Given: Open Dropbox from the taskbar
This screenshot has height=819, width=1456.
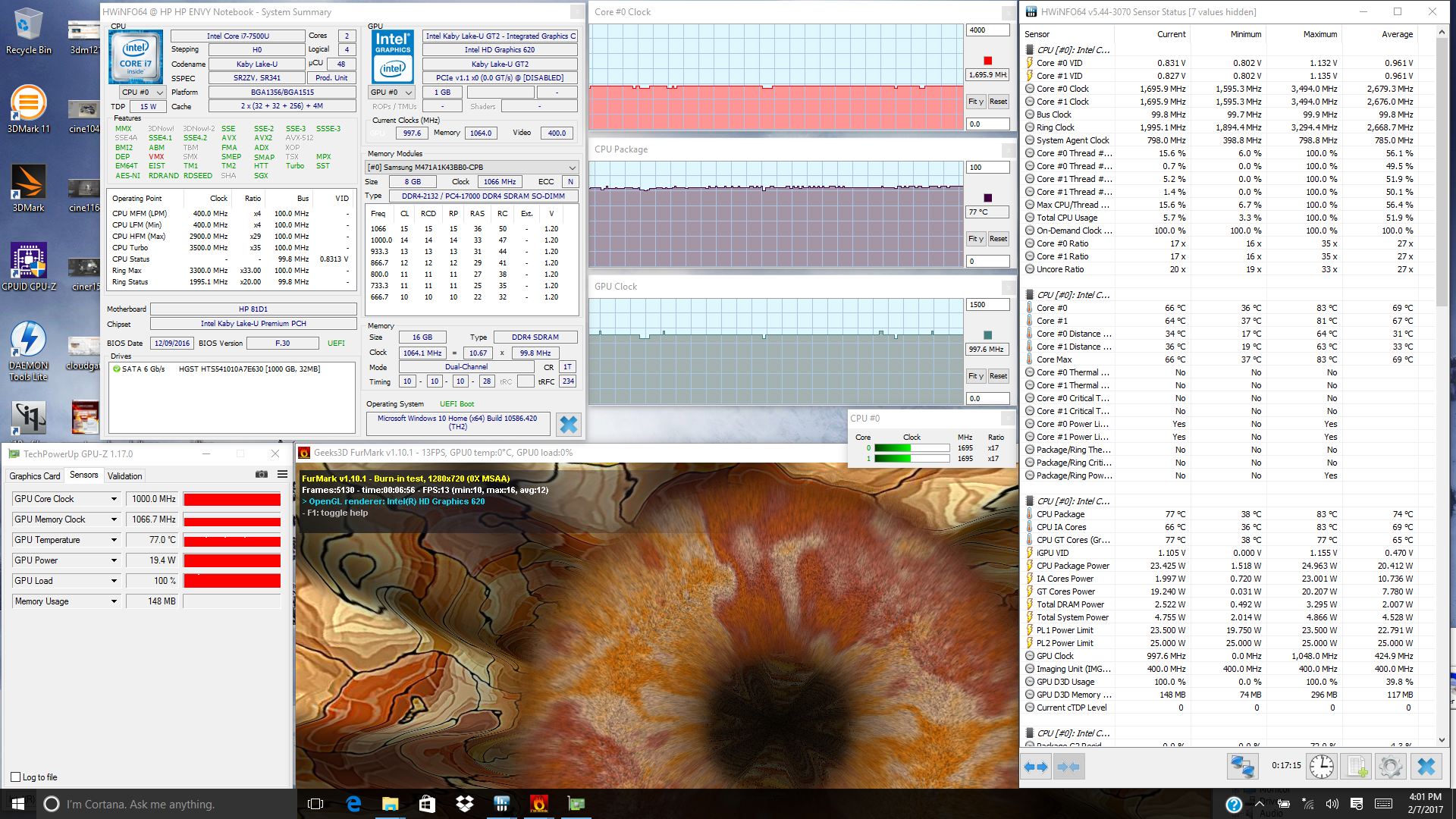Looking at the screenshot, I should point(464,804).
